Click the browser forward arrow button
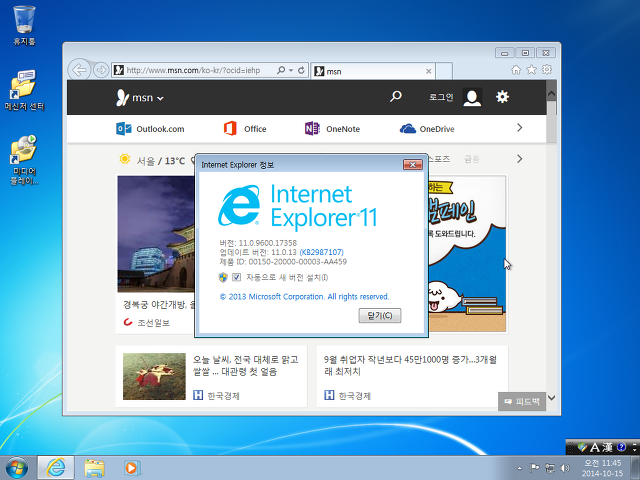 click(x=101, y=70)
